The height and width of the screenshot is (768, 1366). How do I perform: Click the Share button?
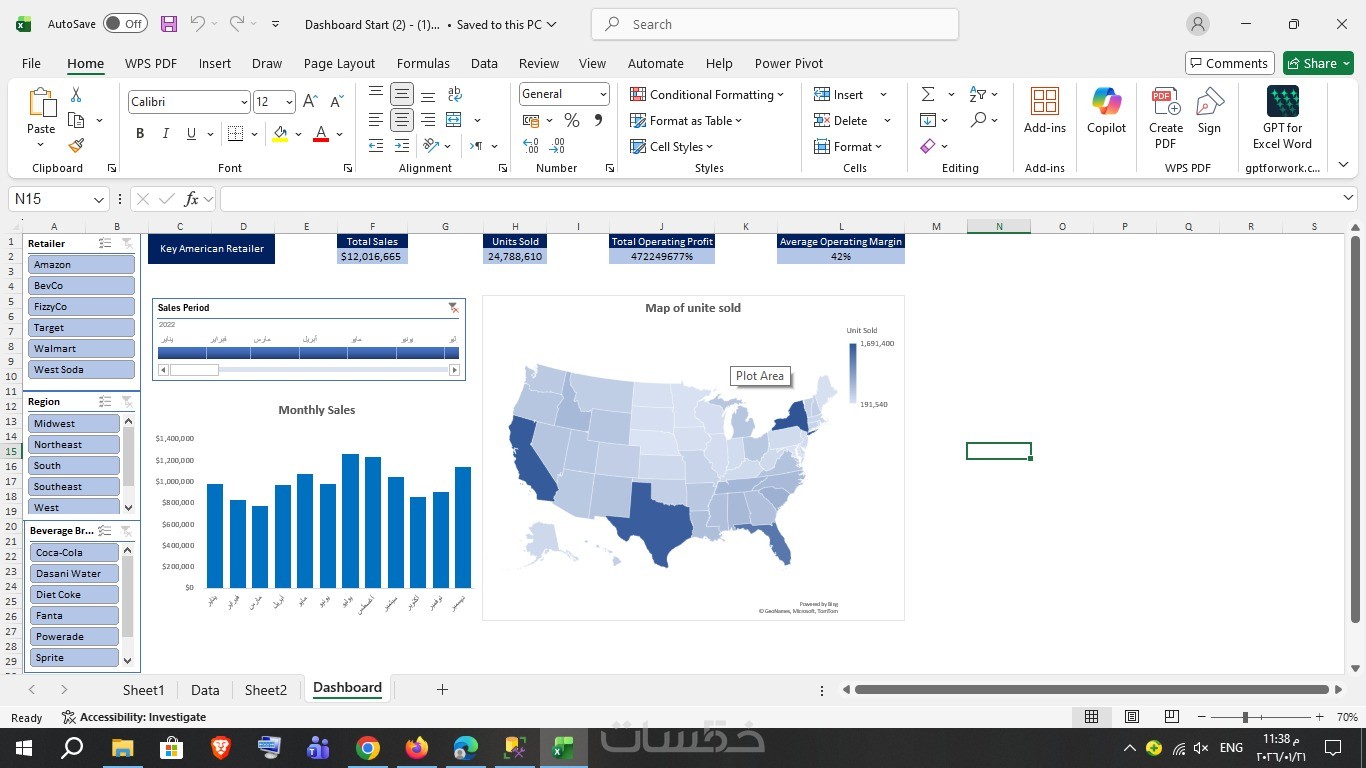click(1318, 63)
